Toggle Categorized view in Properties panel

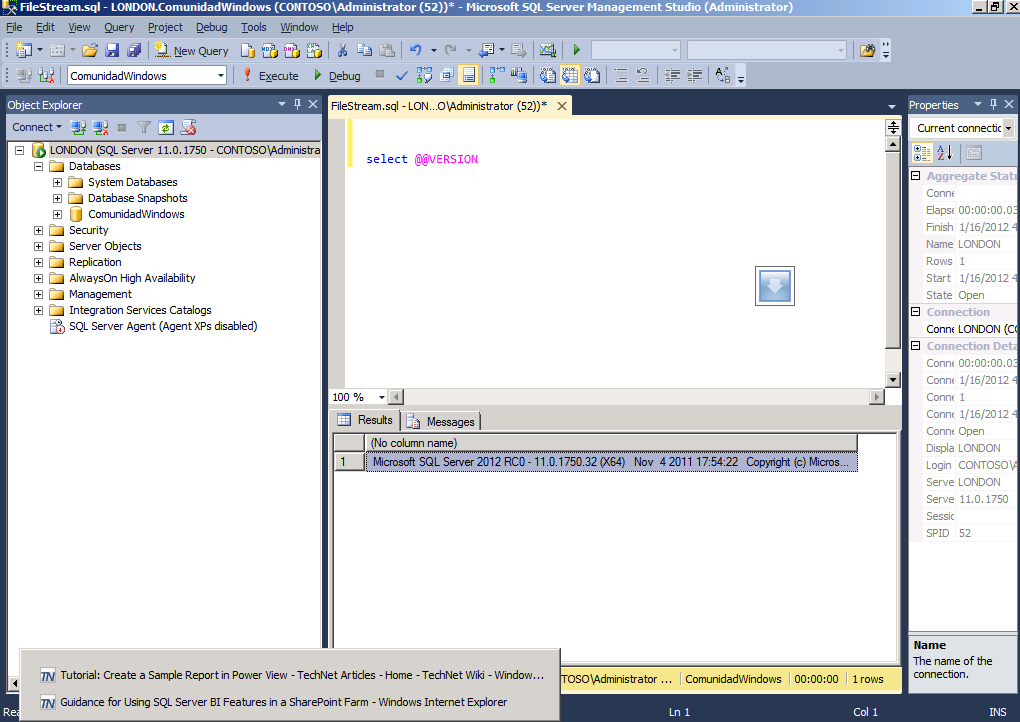click(922, 153)
